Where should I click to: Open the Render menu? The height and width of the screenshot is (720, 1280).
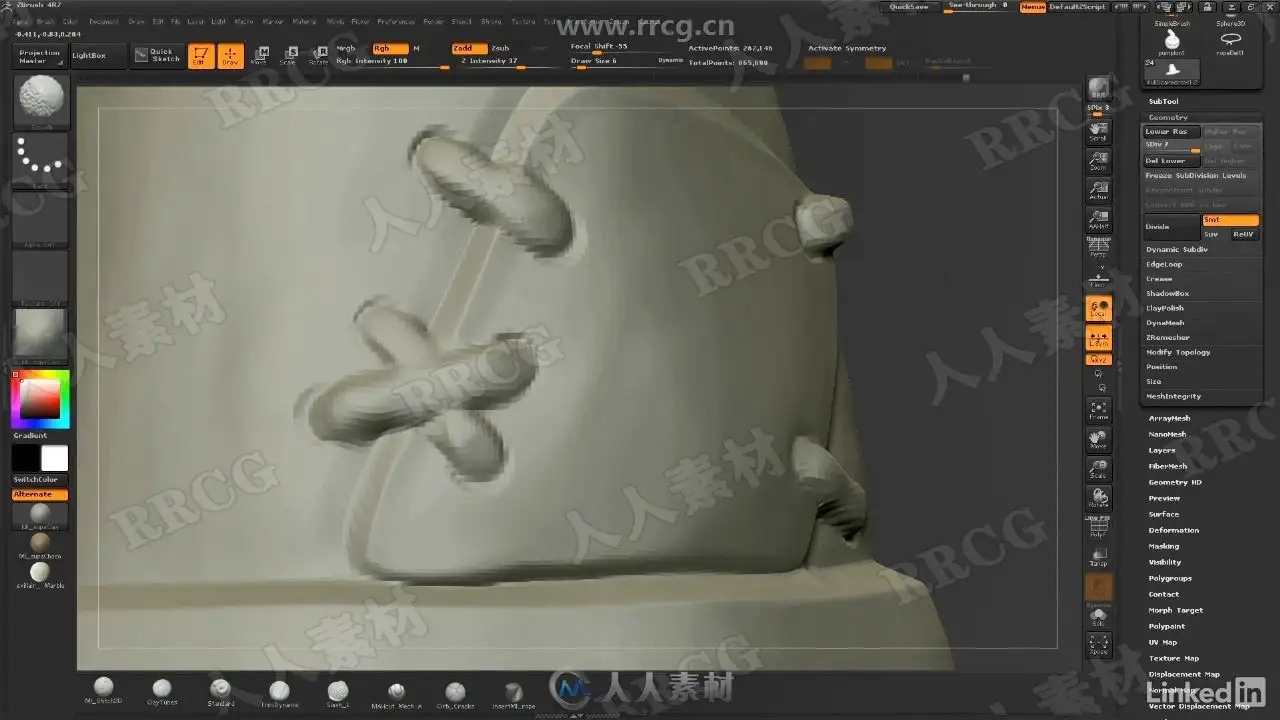pos(433,21)
